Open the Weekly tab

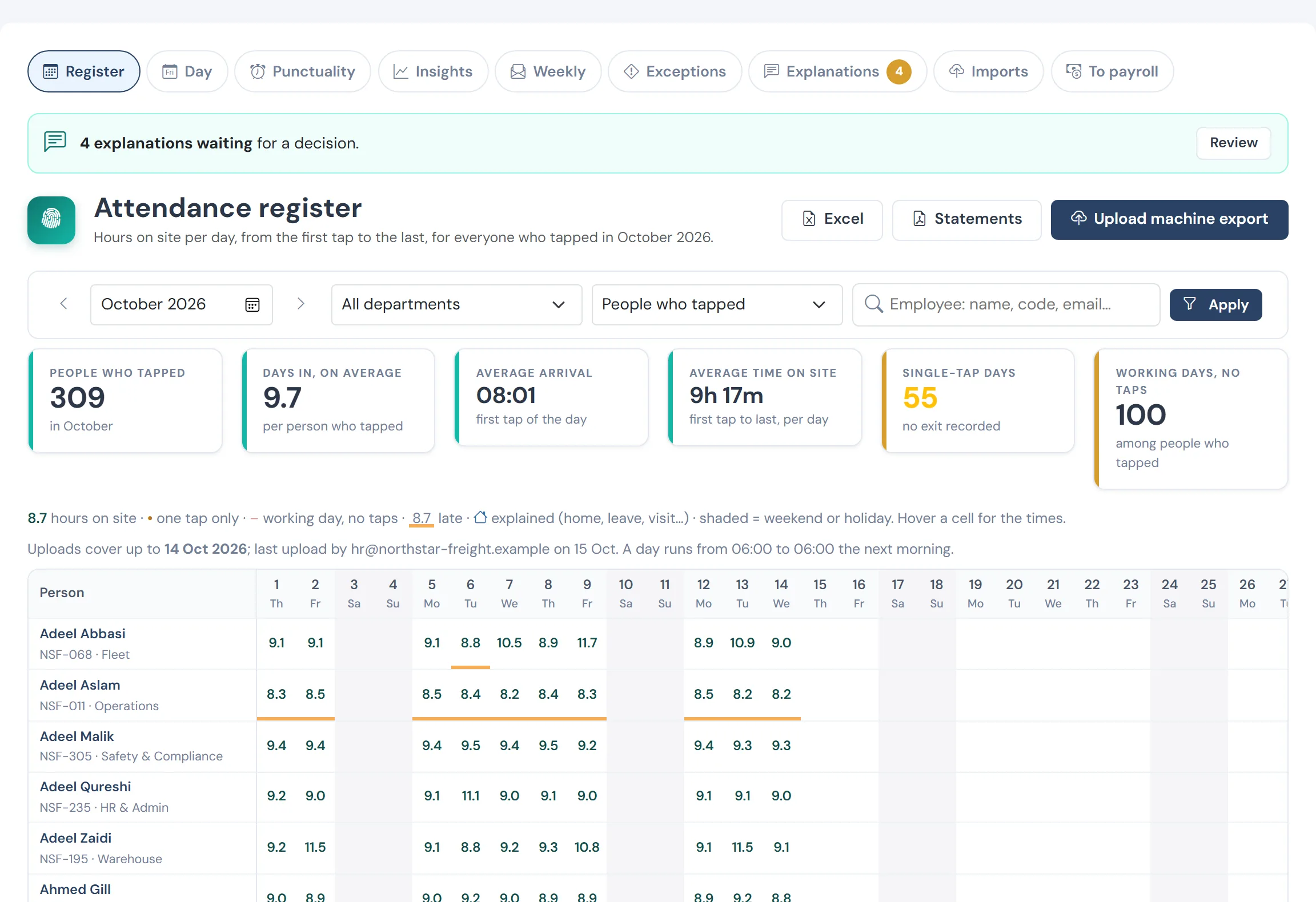548,71
